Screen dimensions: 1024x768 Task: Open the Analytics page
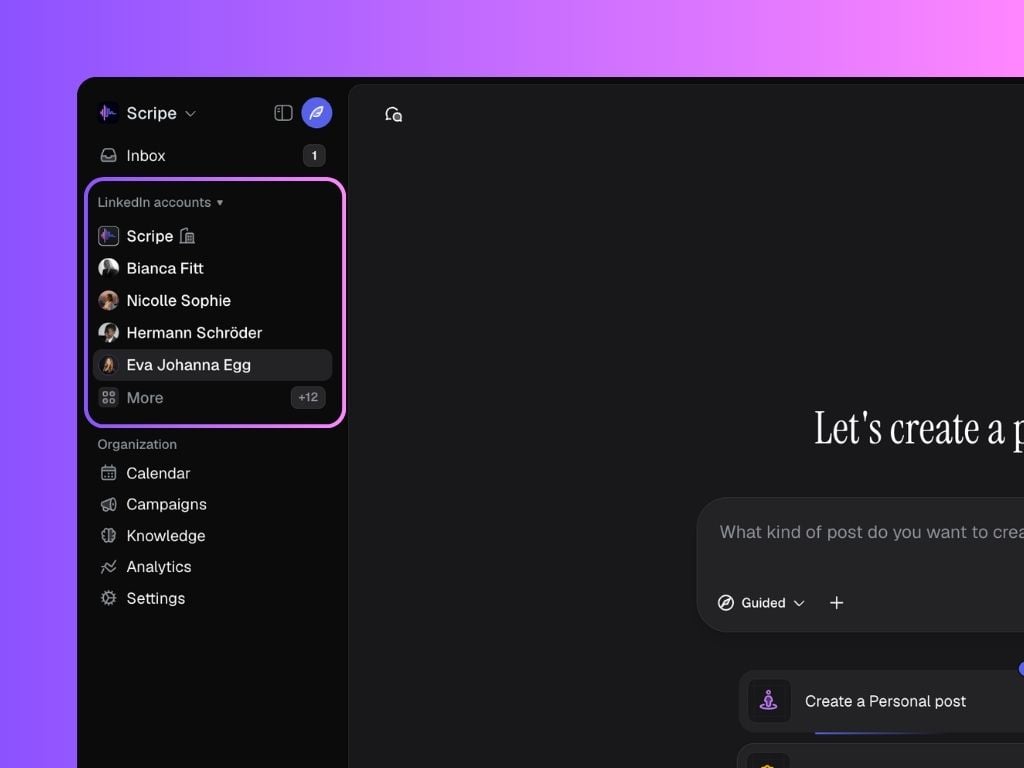click(x=212, y=567)
